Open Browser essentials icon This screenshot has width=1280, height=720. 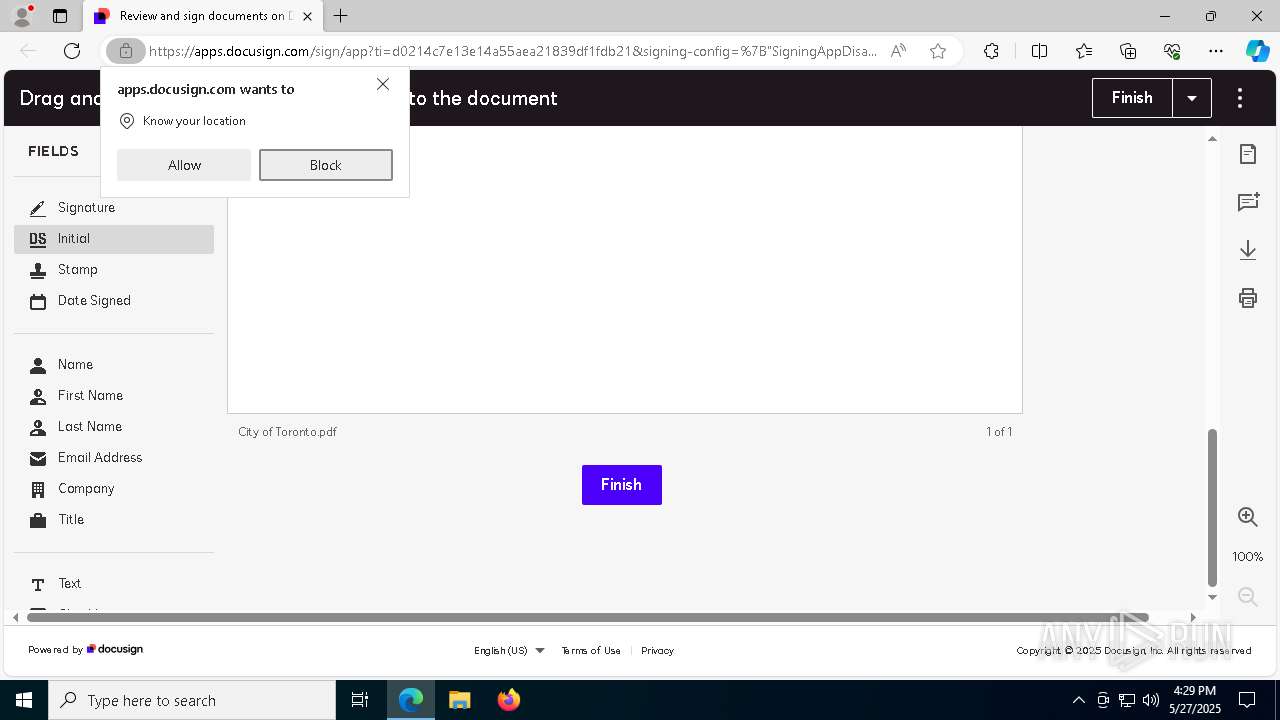point(1172,51)
